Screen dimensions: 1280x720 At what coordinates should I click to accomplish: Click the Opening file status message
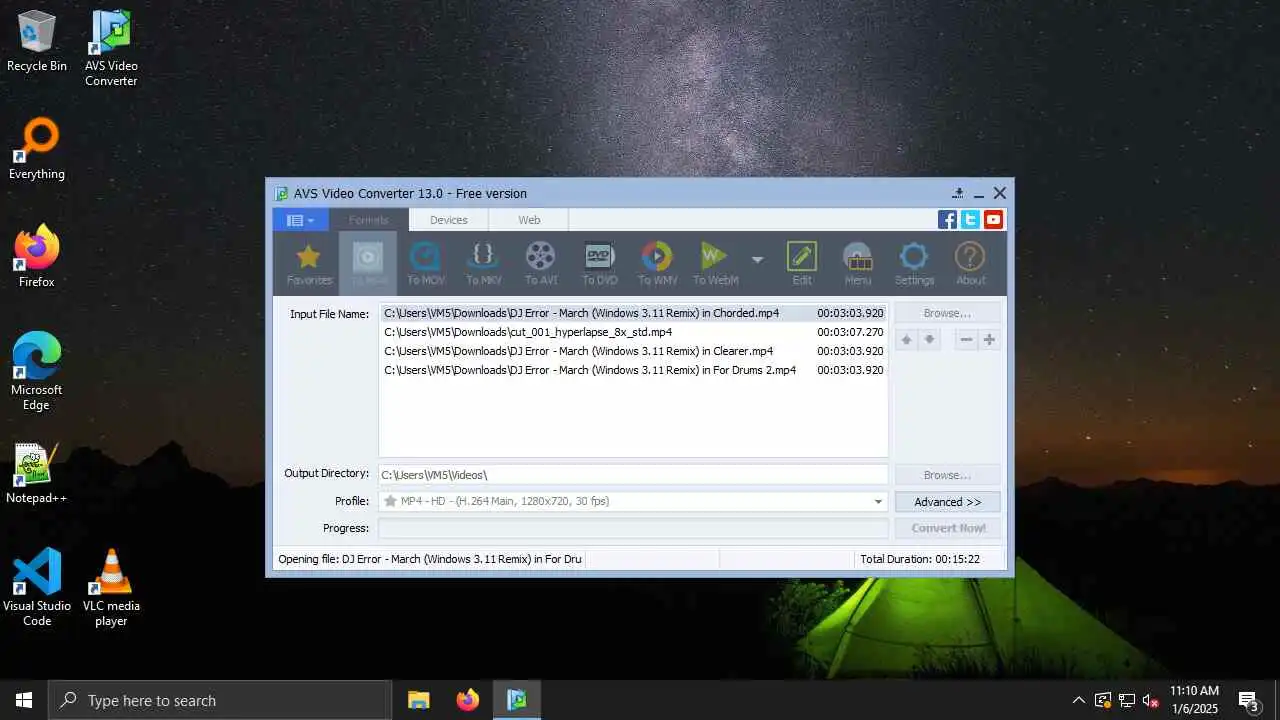(x=430, y=559)
